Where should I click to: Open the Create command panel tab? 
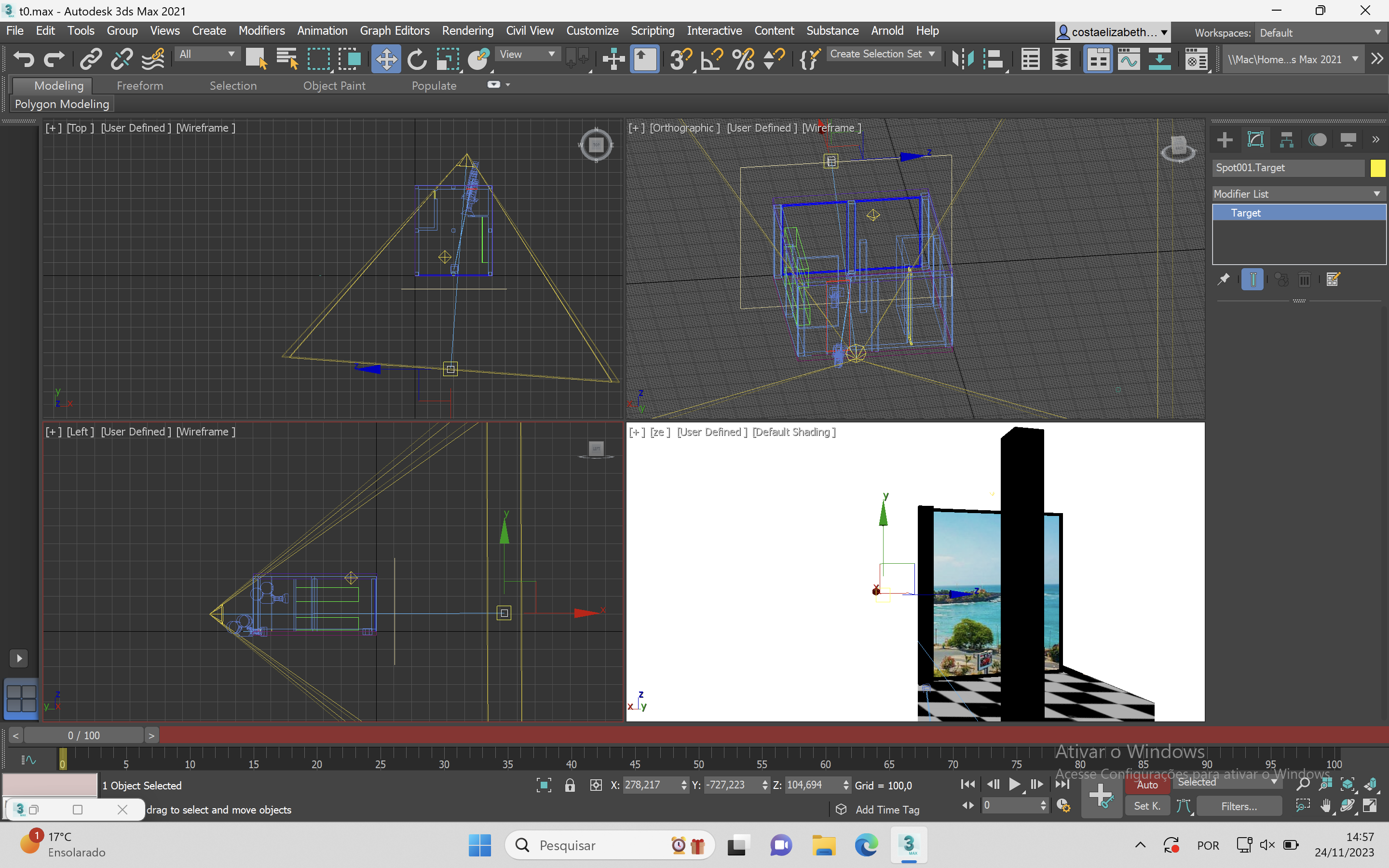coord(1224,139)
